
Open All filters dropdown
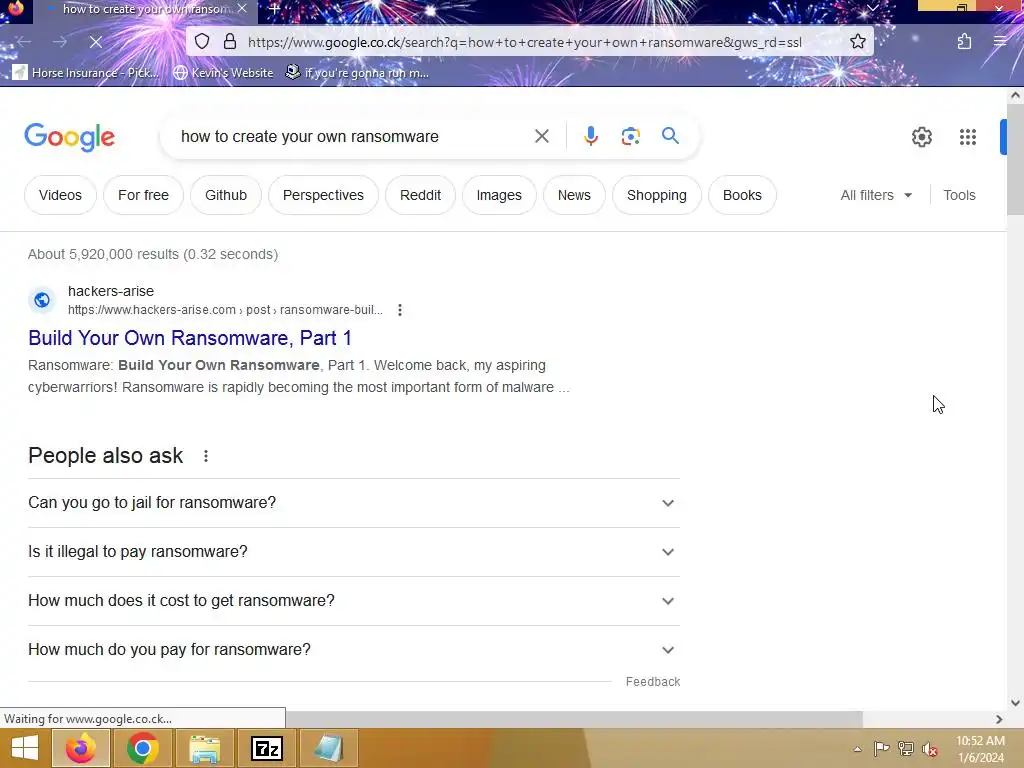[x=876, y=195]
